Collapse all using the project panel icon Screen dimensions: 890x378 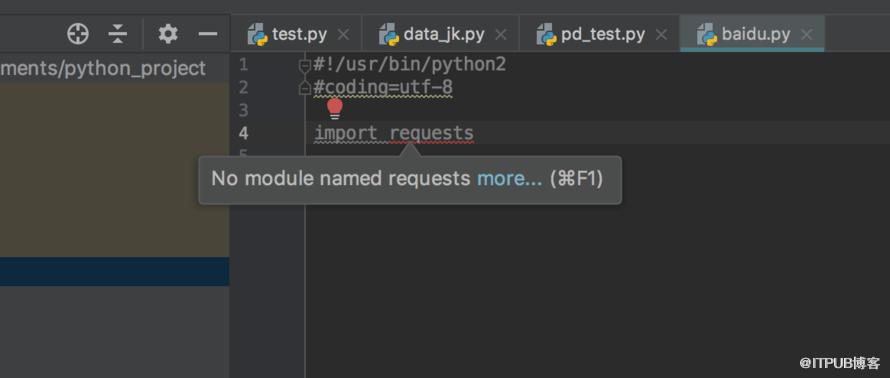(x=117, y=35)
